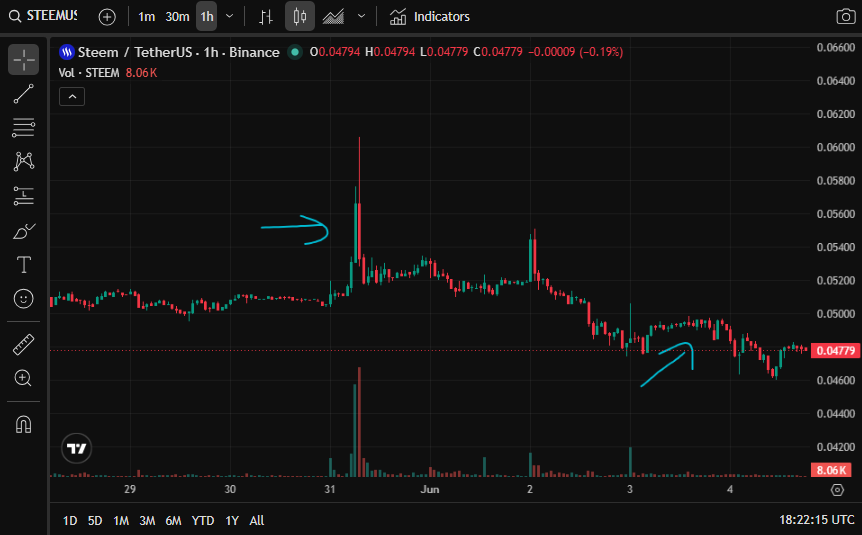Click the high price value H0.04794
The width and height of the screenshot is (862, 535).
(x=390, y=52)
